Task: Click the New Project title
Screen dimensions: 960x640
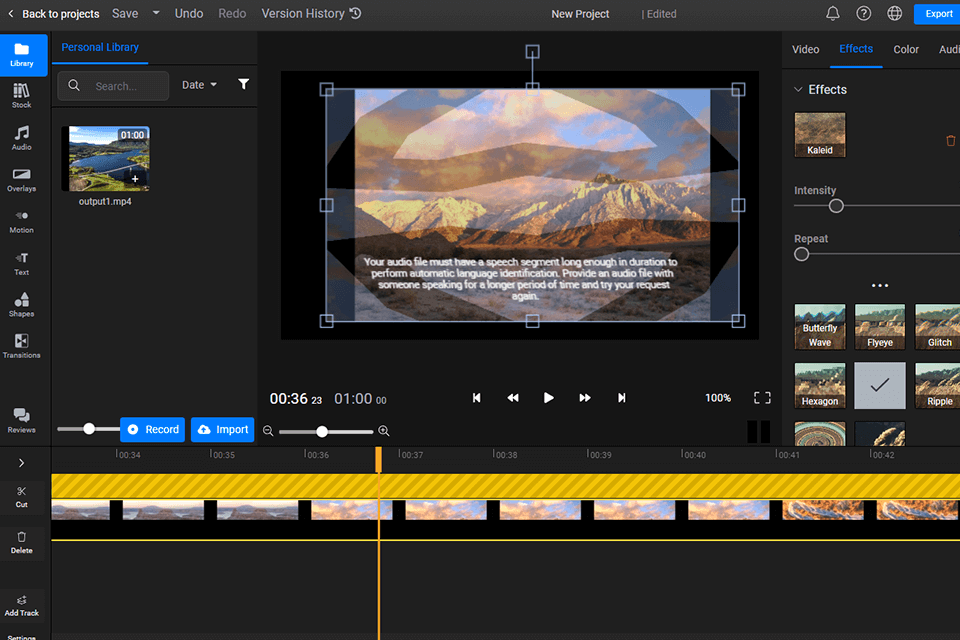Action: [x=580, y=14]
